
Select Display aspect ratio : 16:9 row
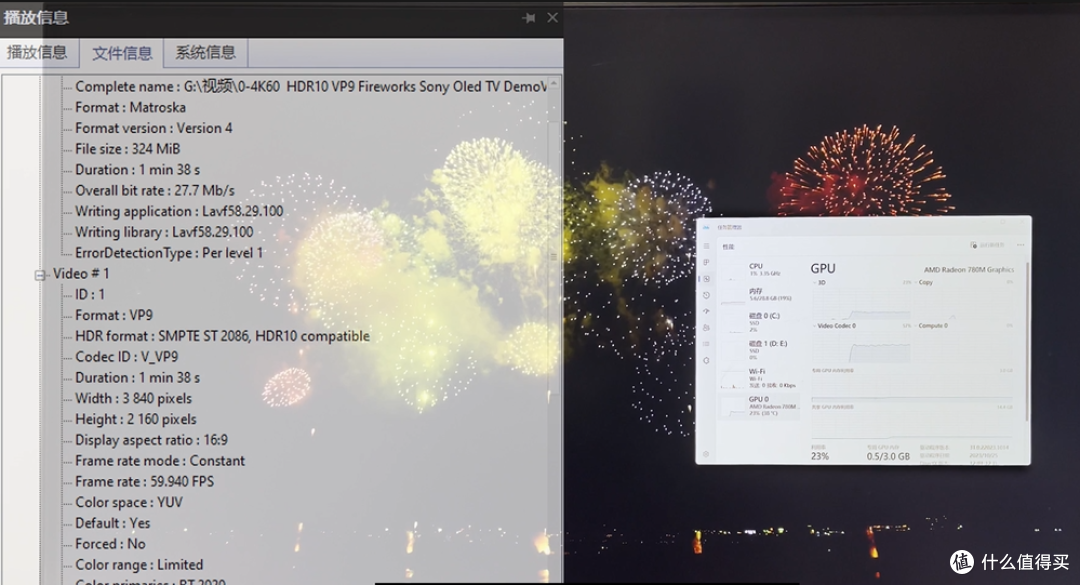click(152, 440)
